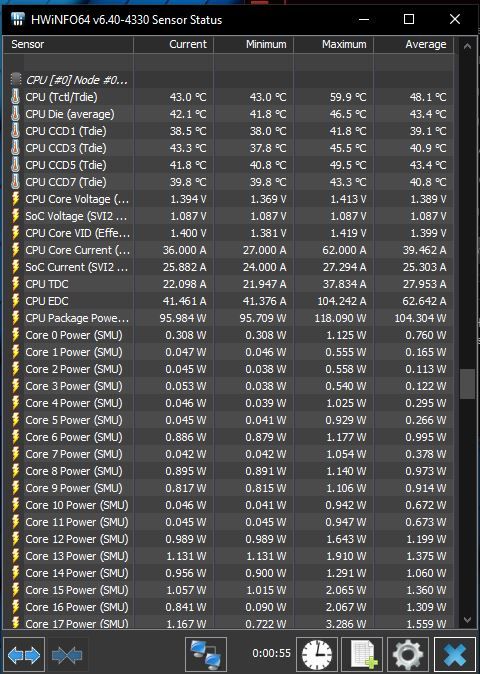Click the CPU TDC lightning bolt icon
The height and width of the screenshot is (674, 480).
(15, 284)
